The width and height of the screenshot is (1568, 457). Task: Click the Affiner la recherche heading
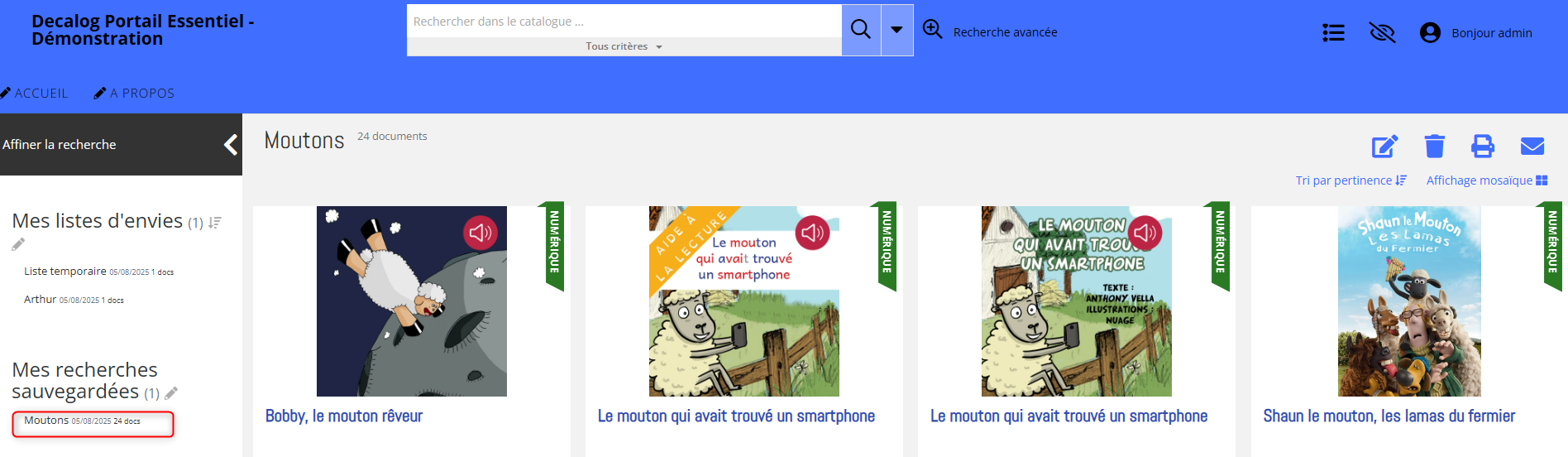click(60, 145)
